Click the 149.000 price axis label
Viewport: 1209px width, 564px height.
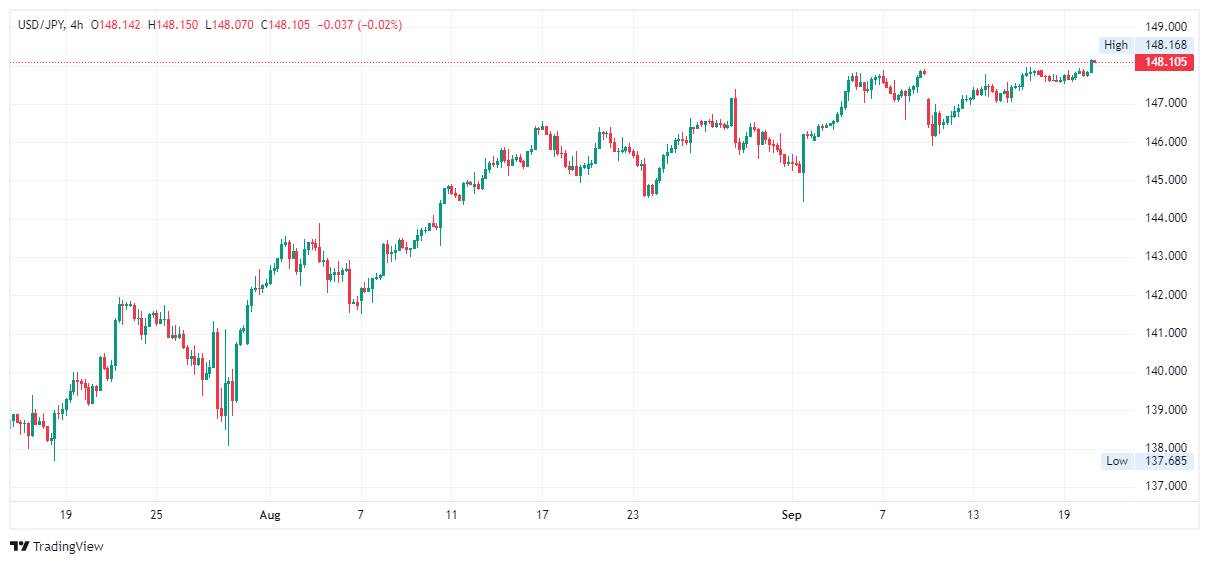tap(1165, 26)
